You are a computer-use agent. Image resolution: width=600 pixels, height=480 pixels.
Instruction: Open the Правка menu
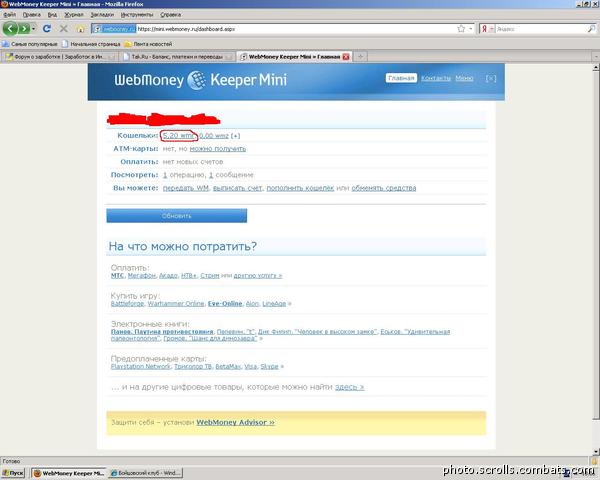[x=31, y=15]
